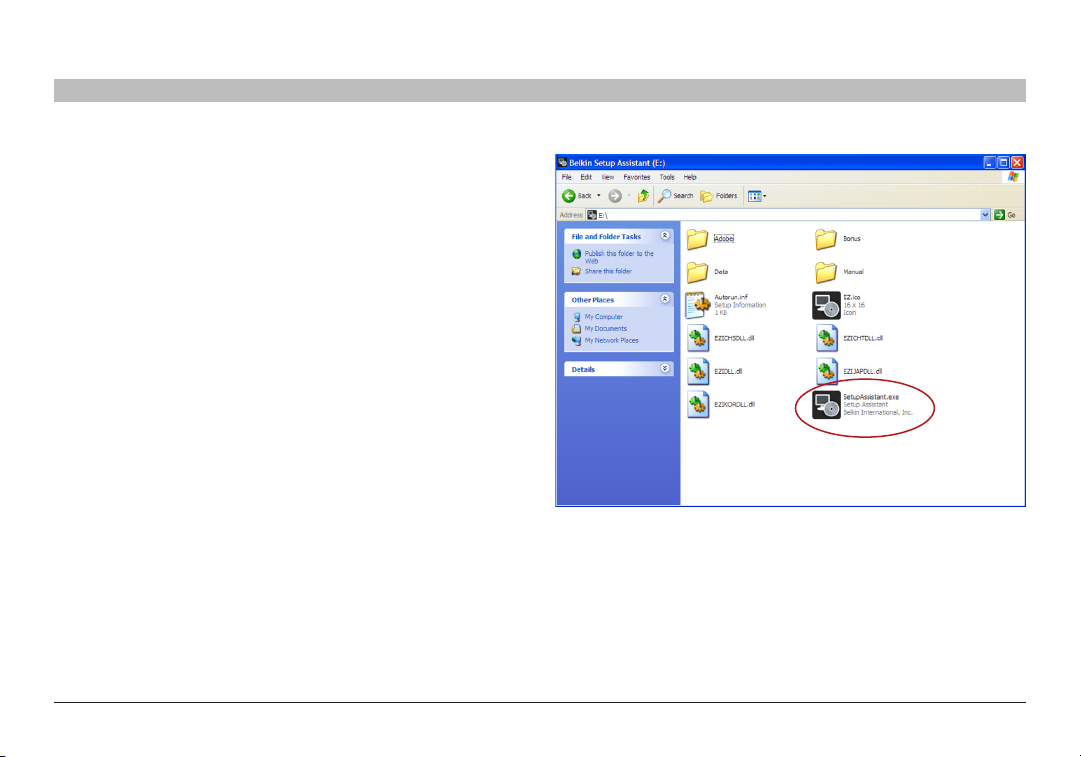Expand the Address bar dropdown

point(985,215)
